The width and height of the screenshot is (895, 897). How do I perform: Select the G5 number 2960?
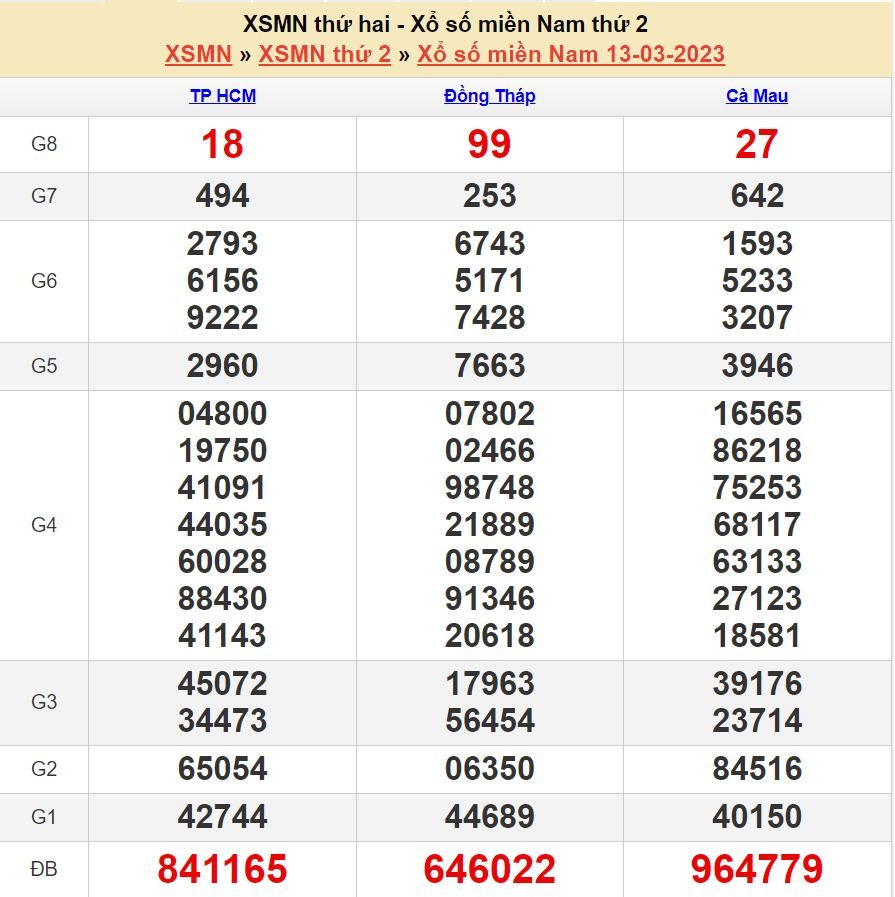tap(222, 366)
